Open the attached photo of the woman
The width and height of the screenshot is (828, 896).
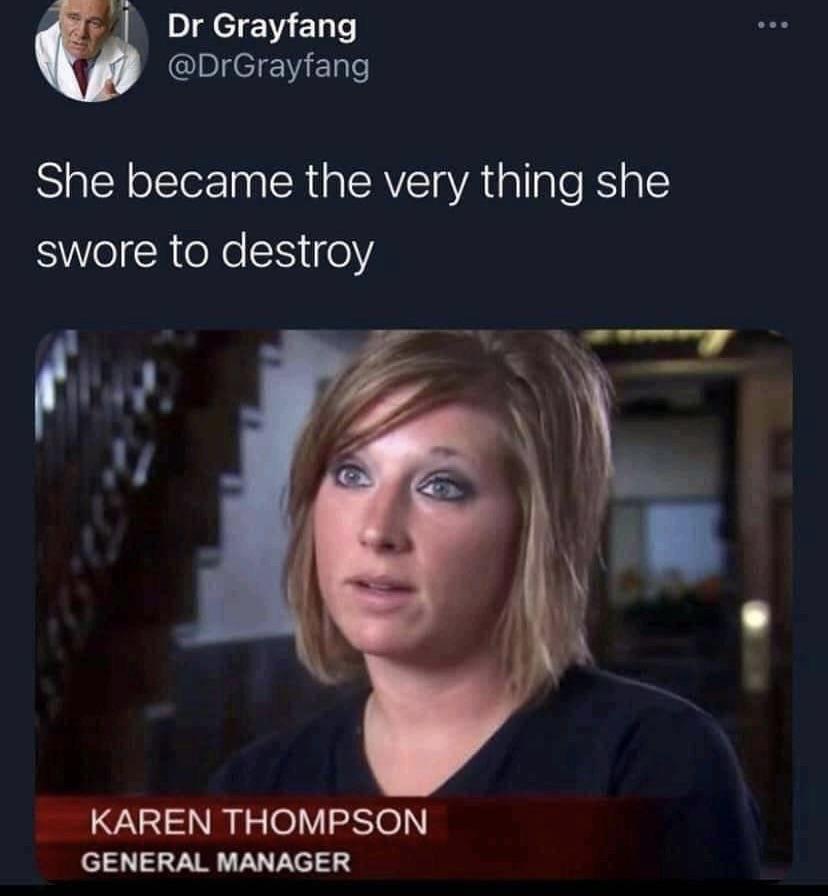[414, 606]
